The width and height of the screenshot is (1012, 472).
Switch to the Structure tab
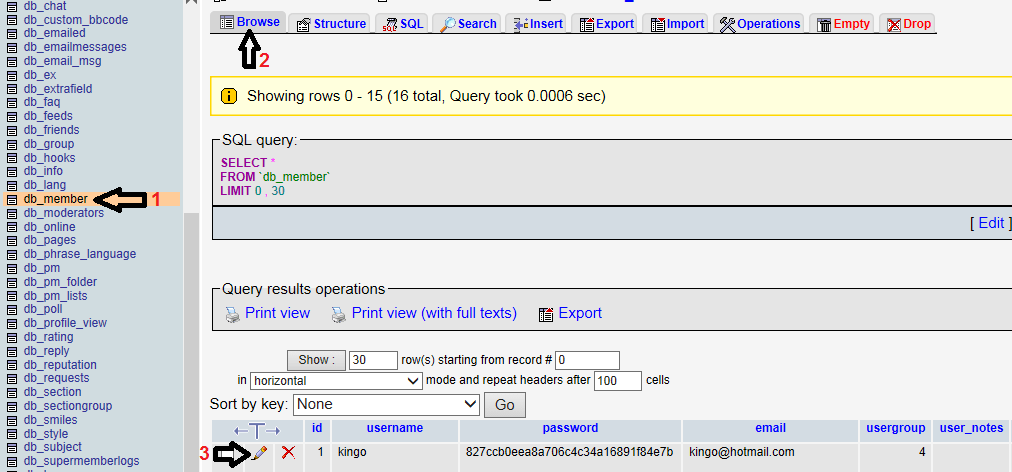coord(330,24)
